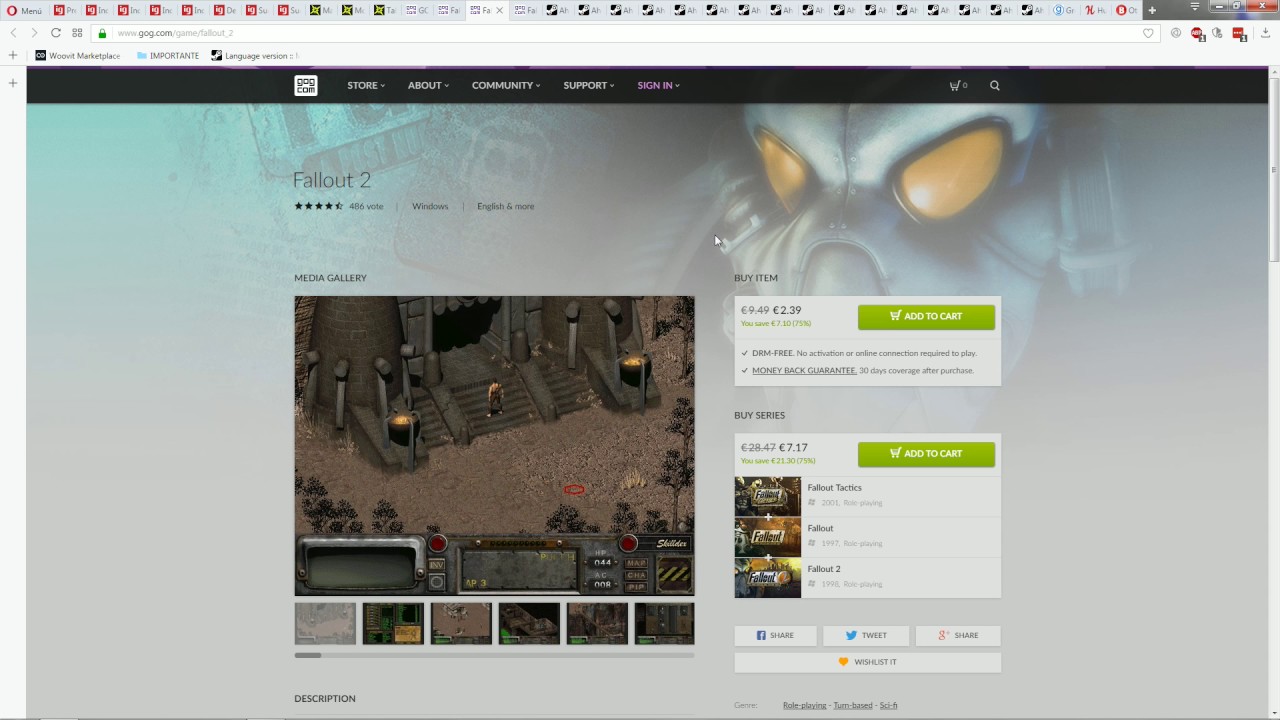Open the Language version bookmark
The image size is (1280, 720).
click(x=255, y=56)
